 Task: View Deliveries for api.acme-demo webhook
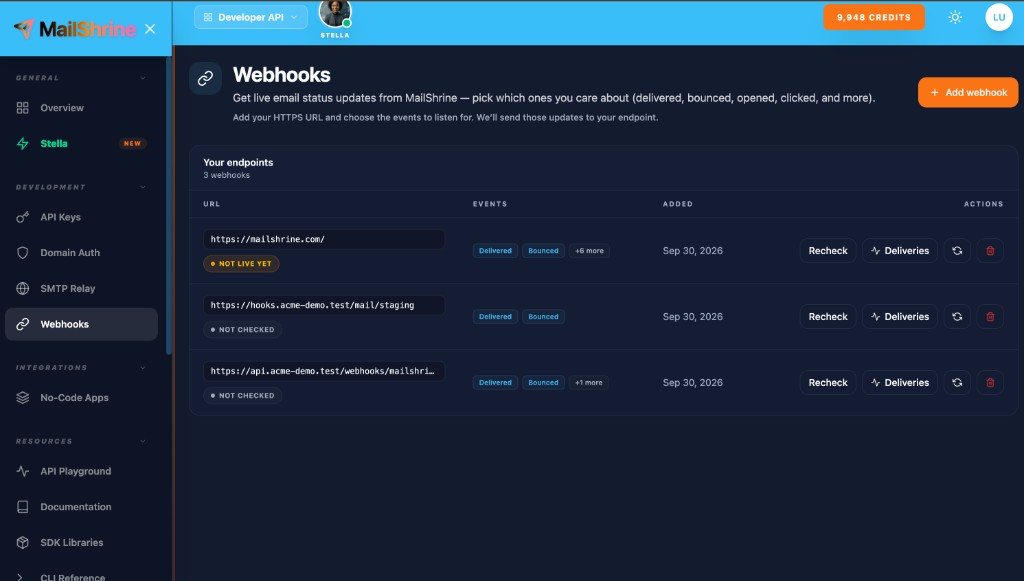(x=900, y=383)
